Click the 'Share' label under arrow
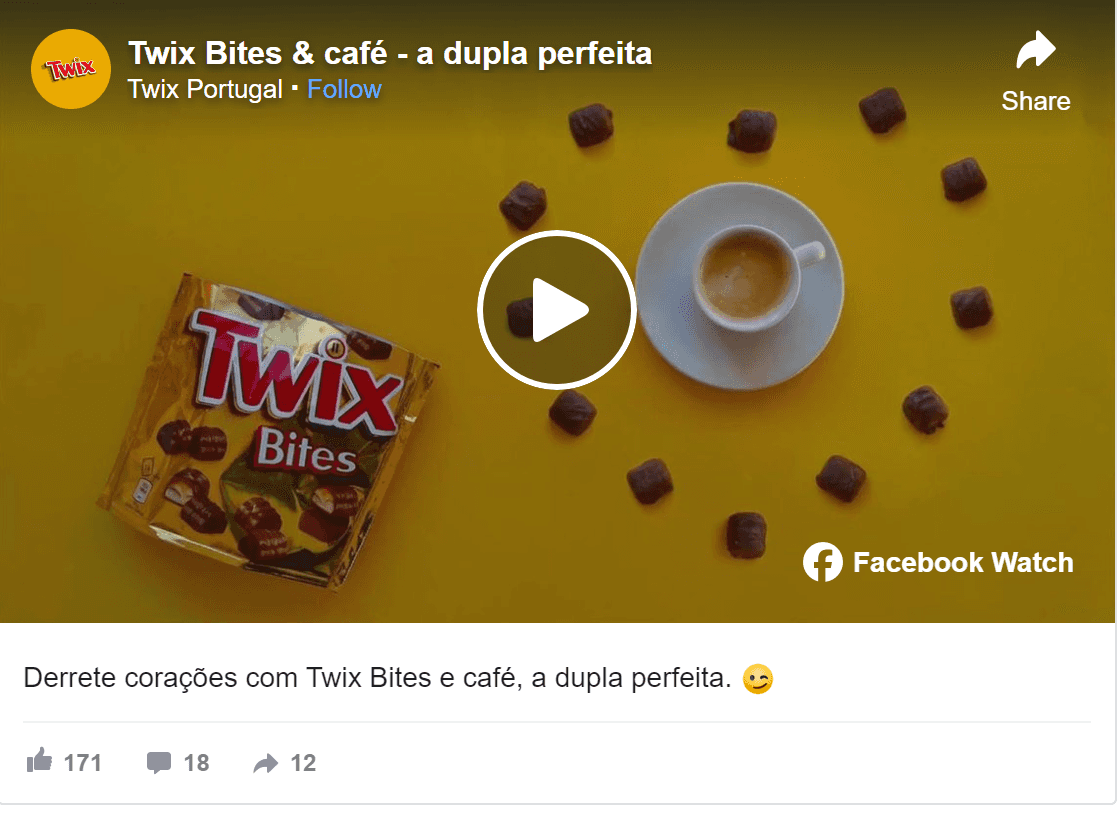Viewport: 1119px width, 813px height. coord(1036,101)
